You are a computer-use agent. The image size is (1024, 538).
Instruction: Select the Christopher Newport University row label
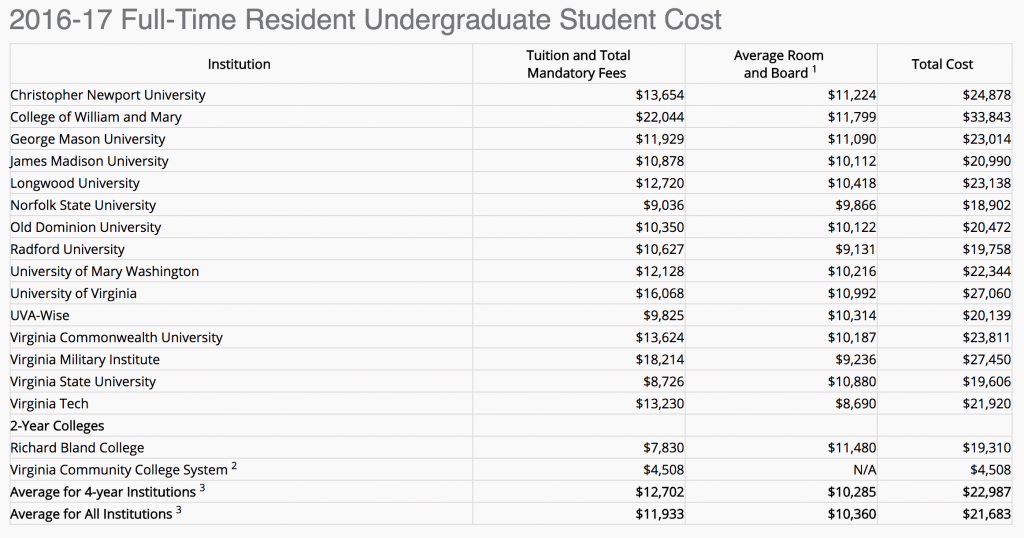[108, 95]
